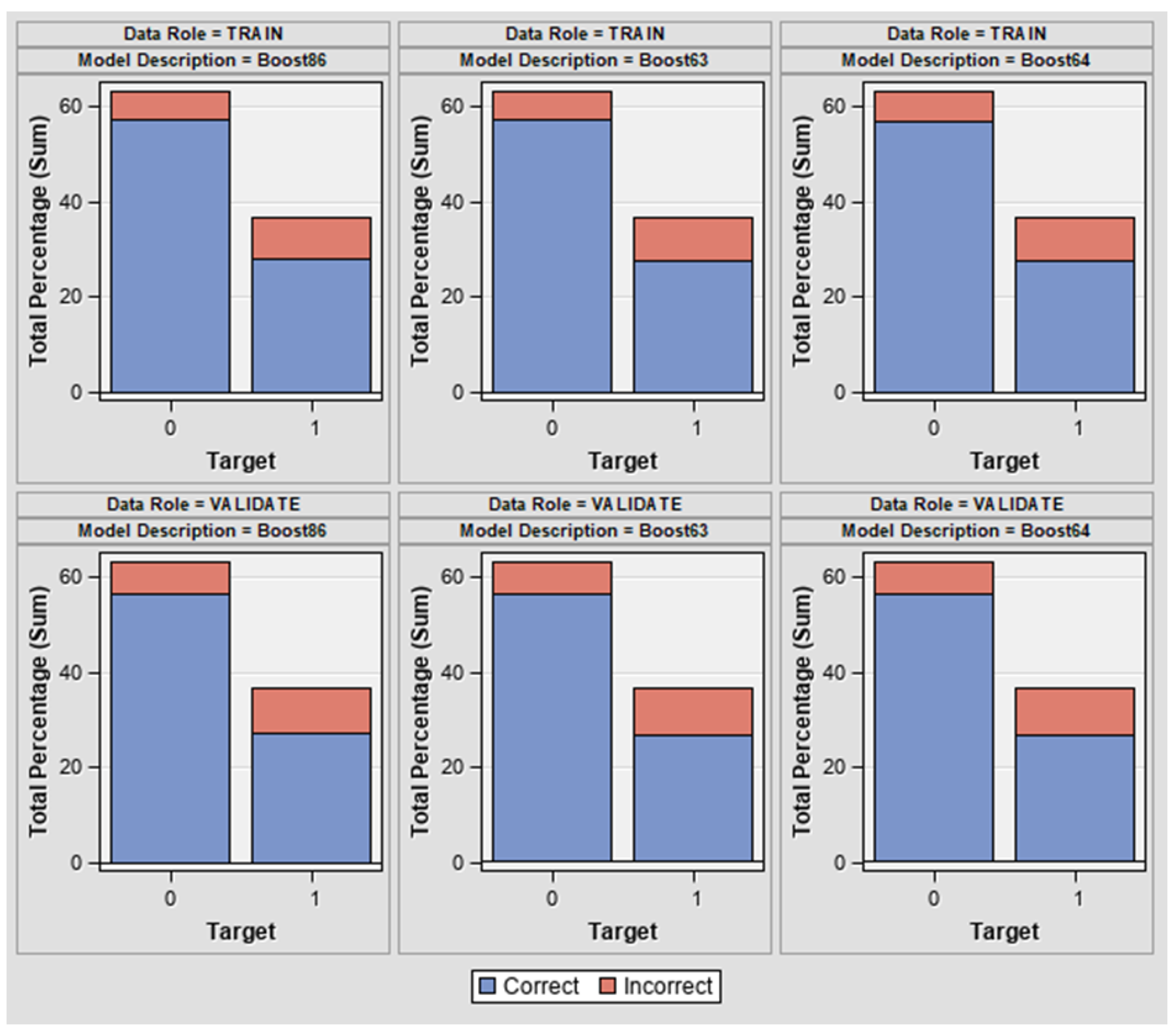
Task: Click the TRAIN Boost86 panel header
Action: tap(203, 34)
